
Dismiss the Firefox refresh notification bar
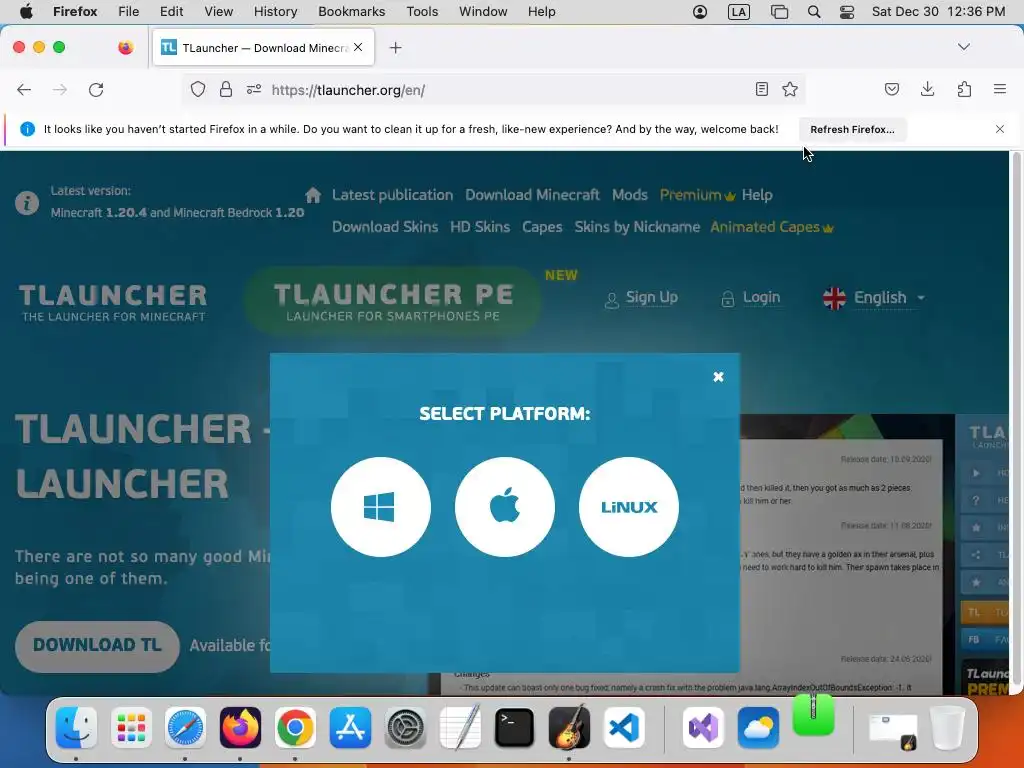1000,129
